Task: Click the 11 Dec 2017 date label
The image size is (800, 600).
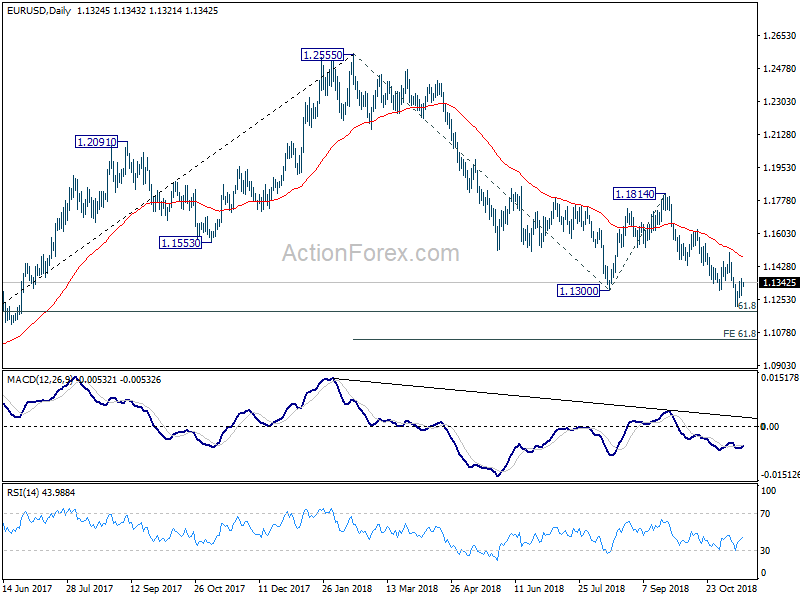Action: click(x=284, y=589)
